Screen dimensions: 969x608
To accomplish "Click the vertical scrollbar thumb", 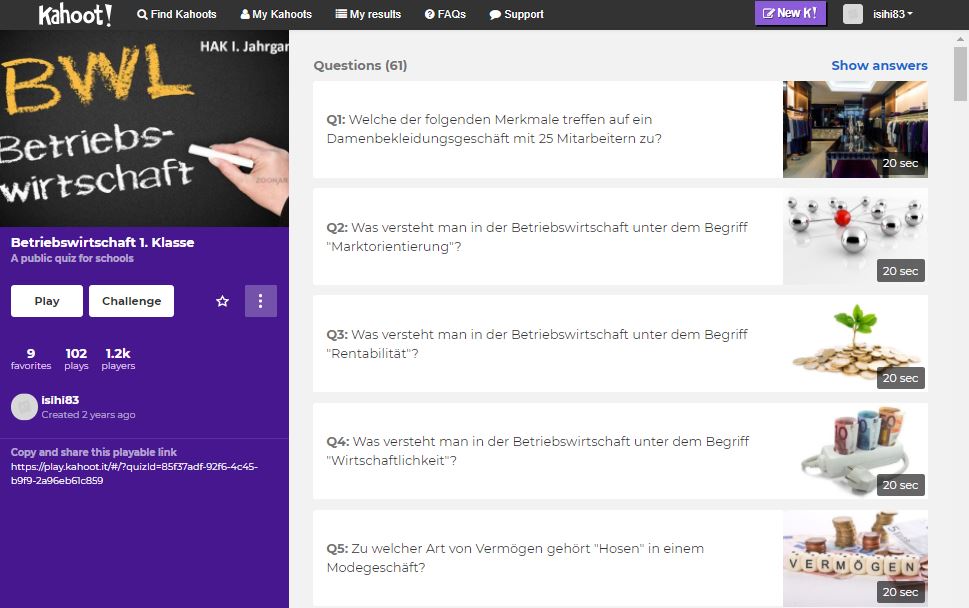I will [x=960, y=74].
